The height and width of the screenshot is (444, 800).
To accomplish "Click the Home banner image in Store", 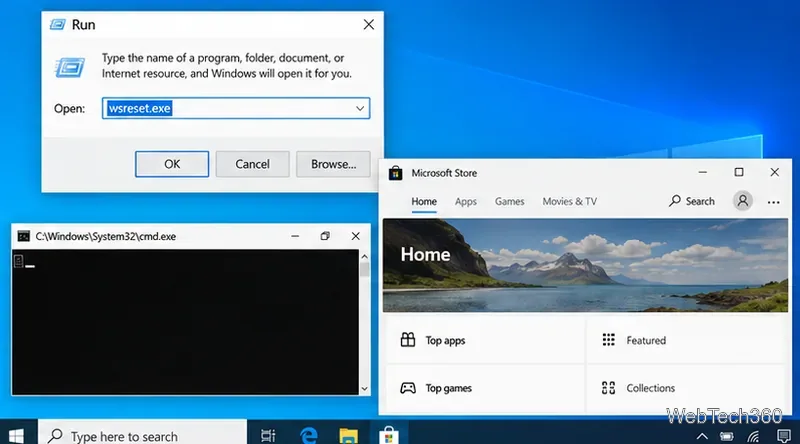I will pyautogui.click(x=585, y=265).
